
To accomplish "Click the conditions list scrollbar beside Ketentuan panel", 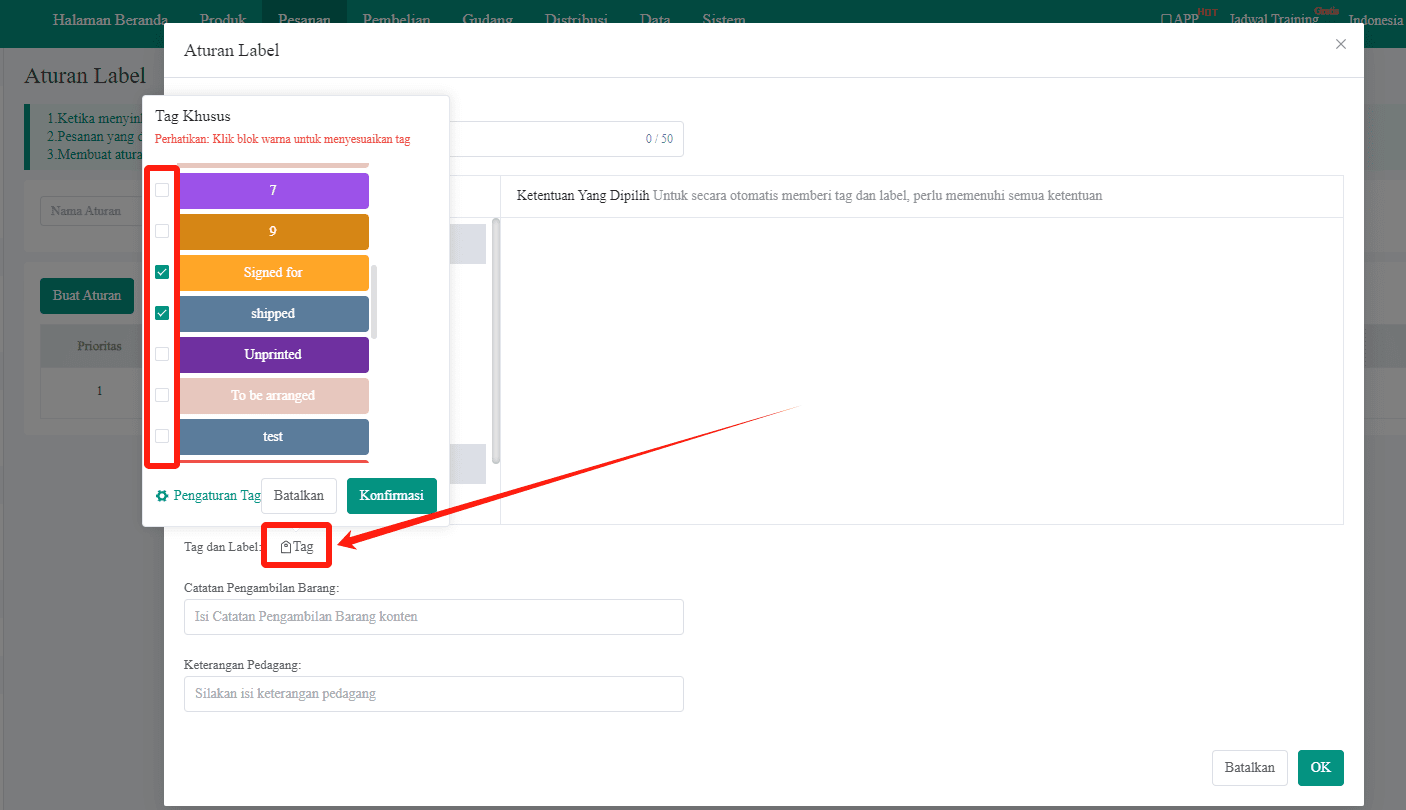I will pos(496,341).
